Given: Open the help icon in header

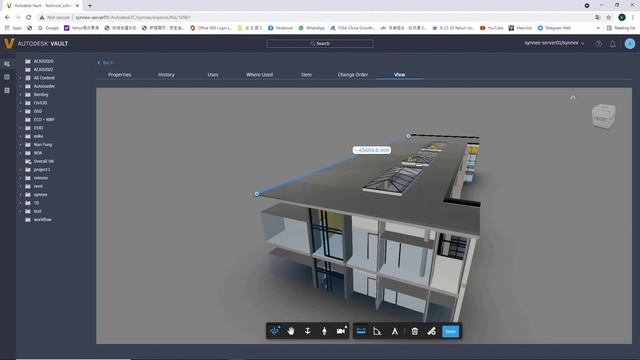Looking at the screenshot, I should (x=598, y=44).
